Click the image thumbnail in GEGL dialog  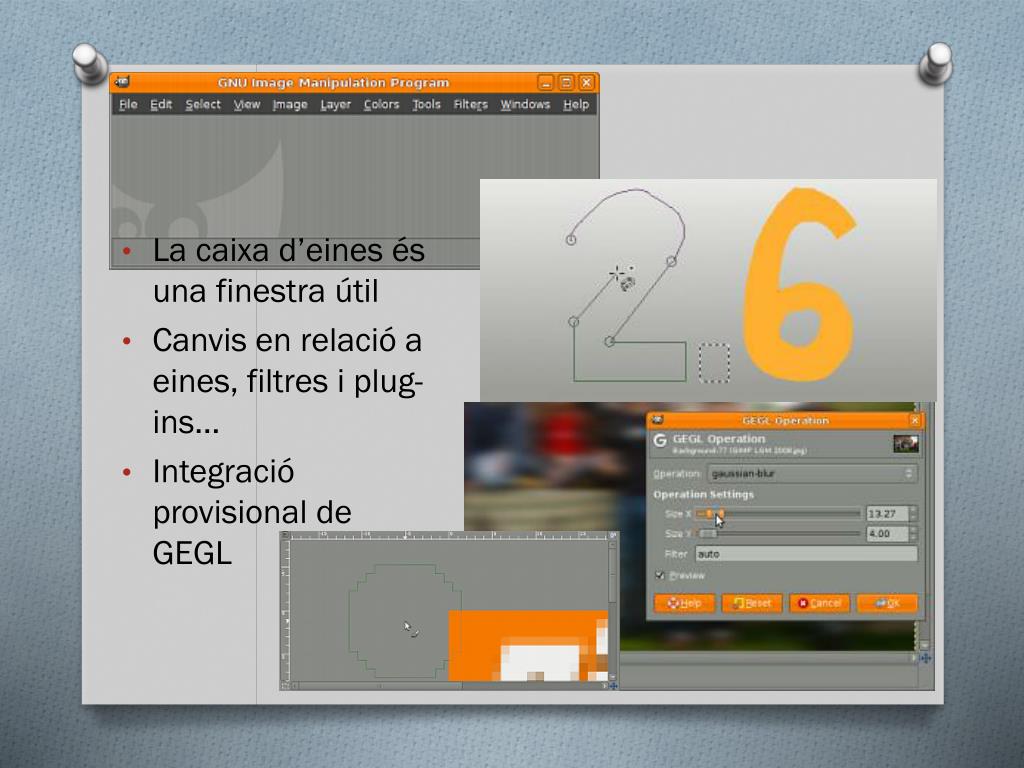[906, 444]
